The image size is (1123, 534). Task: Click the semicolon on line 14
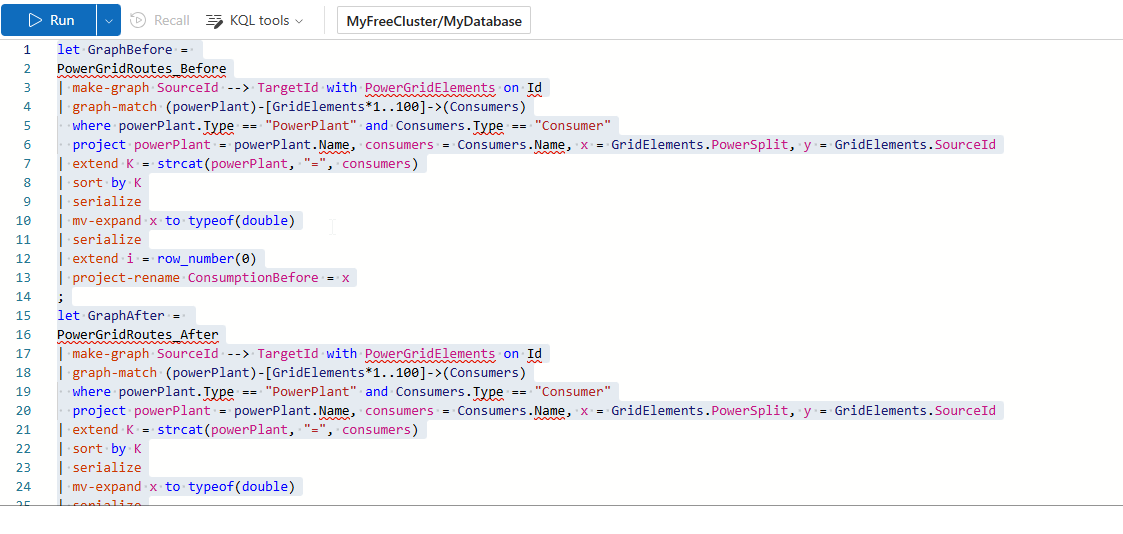pos(60,297)
